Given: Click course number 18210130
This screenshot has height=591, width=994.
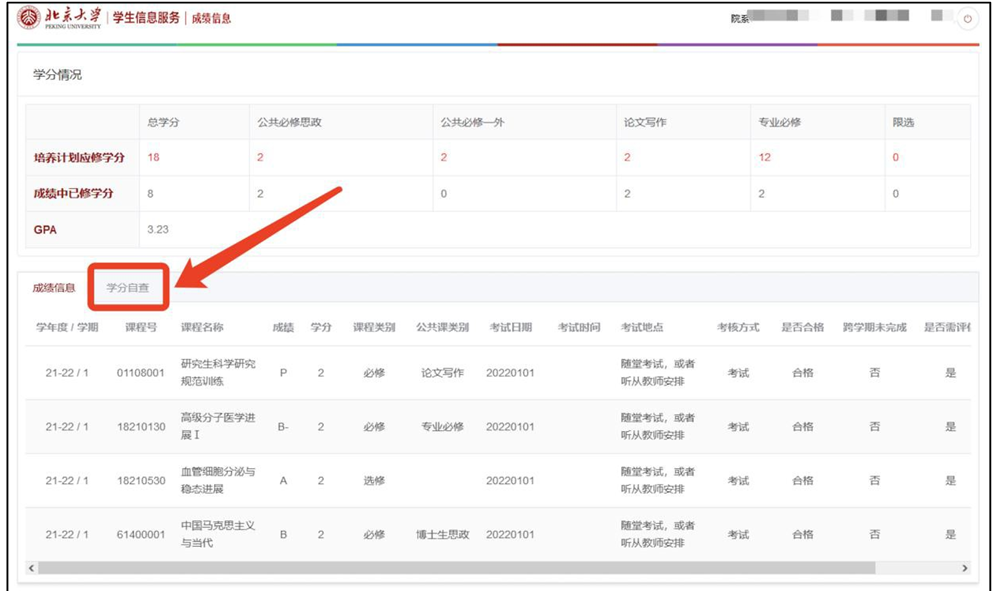Looking at the screenshot, I should click(x=141, y=427).
